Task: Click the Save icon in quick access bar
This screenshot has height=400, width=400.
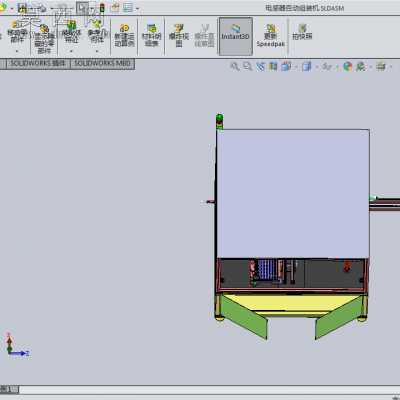Action: (x=23, y=8)
